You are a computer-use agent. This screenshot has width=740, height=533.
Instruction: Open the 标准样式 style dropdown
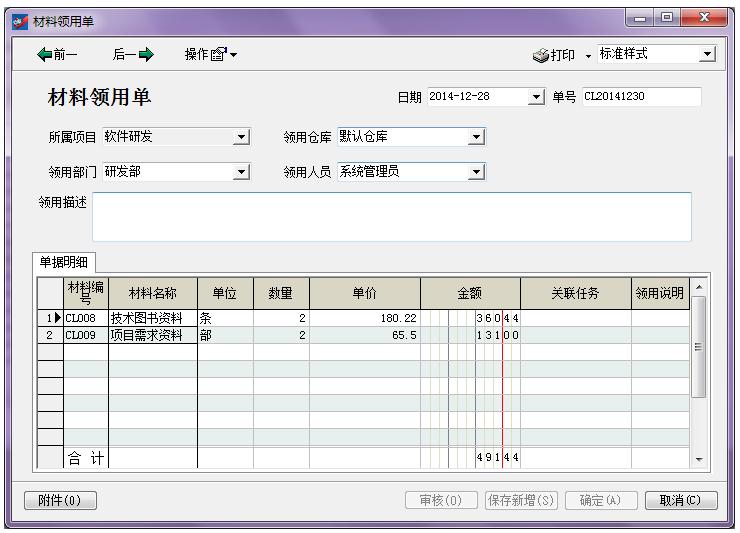coord(708,54)
